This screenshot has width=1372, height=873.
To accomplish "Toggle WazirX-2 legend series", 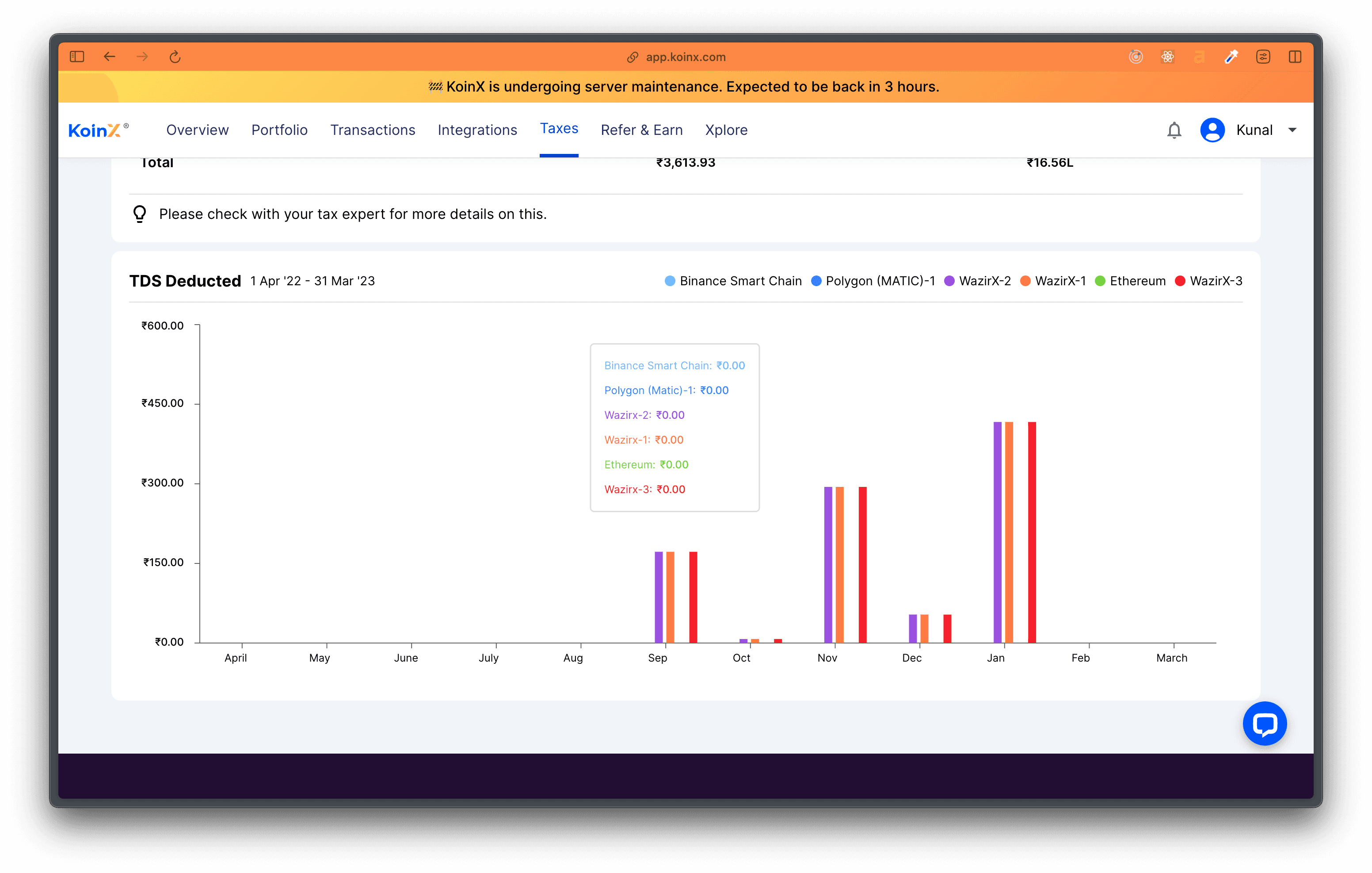I will (978, 280).
